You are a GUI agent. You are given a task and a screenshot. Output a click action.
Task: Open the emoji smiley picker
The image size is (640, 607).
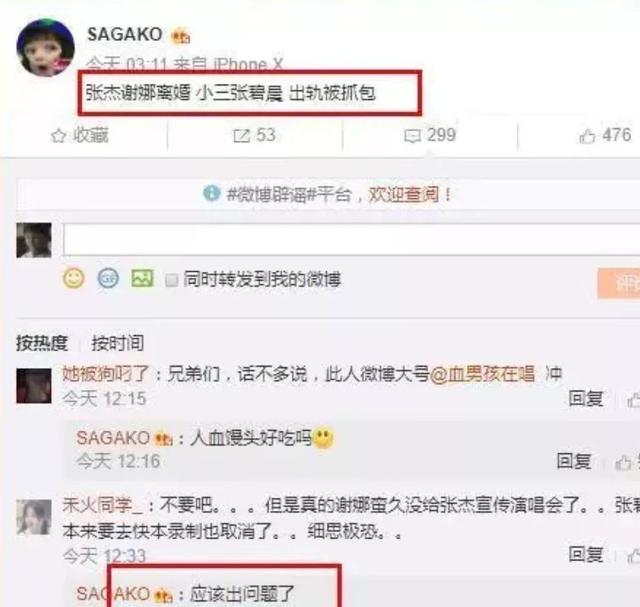pyautogui.click(x=73, y=279)
